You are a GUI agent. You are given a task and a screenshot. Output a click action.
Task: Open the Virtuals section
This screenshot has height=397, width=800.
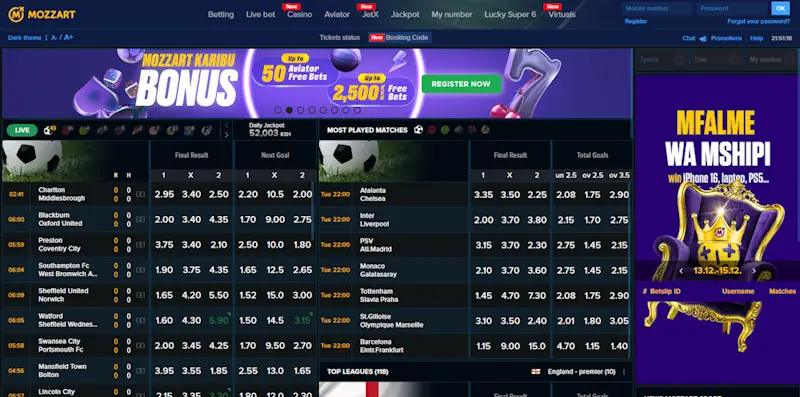562,14
